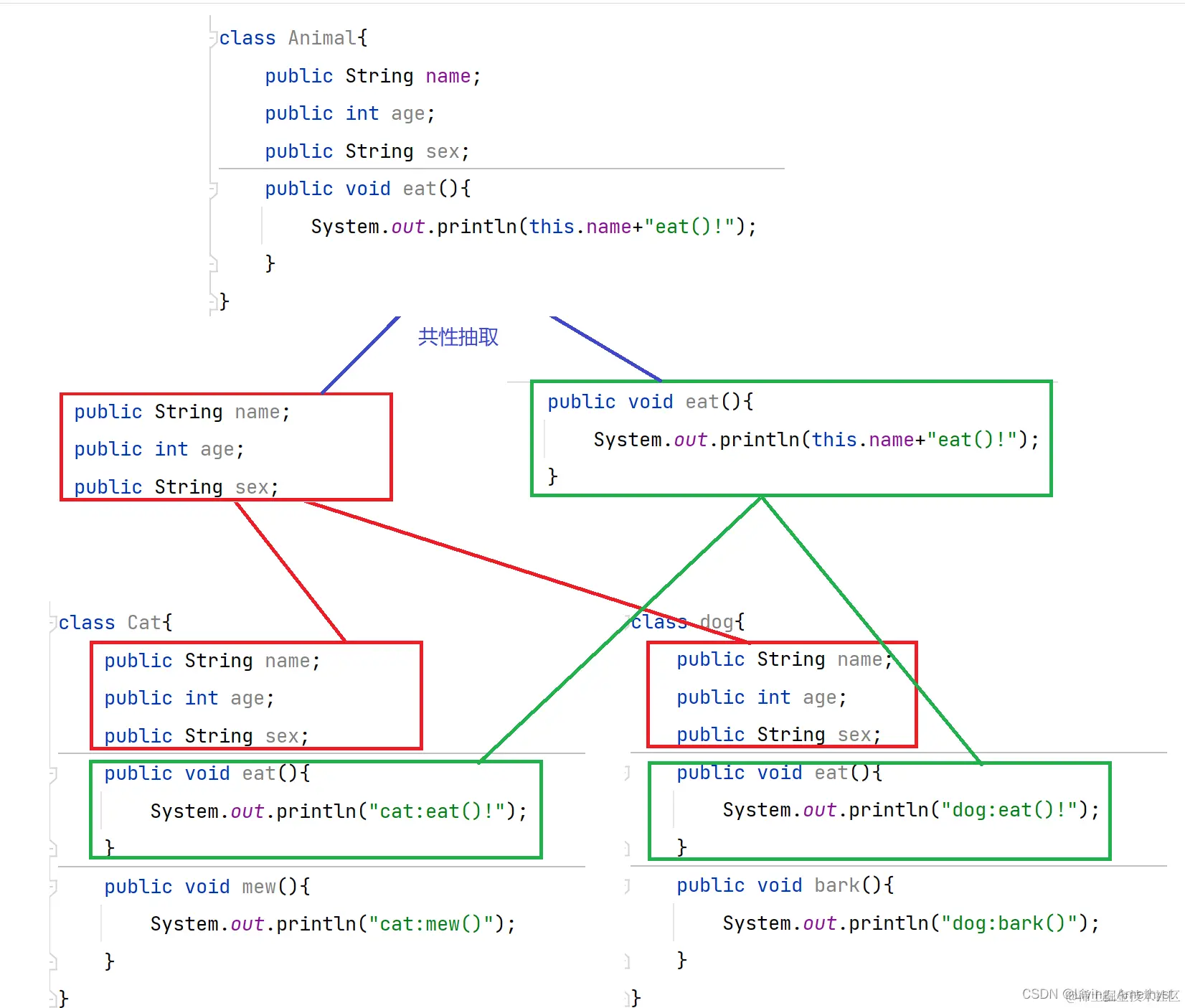Collapse the Cat mew() method fold marker

pyautogui.click(x=52, y=887)
